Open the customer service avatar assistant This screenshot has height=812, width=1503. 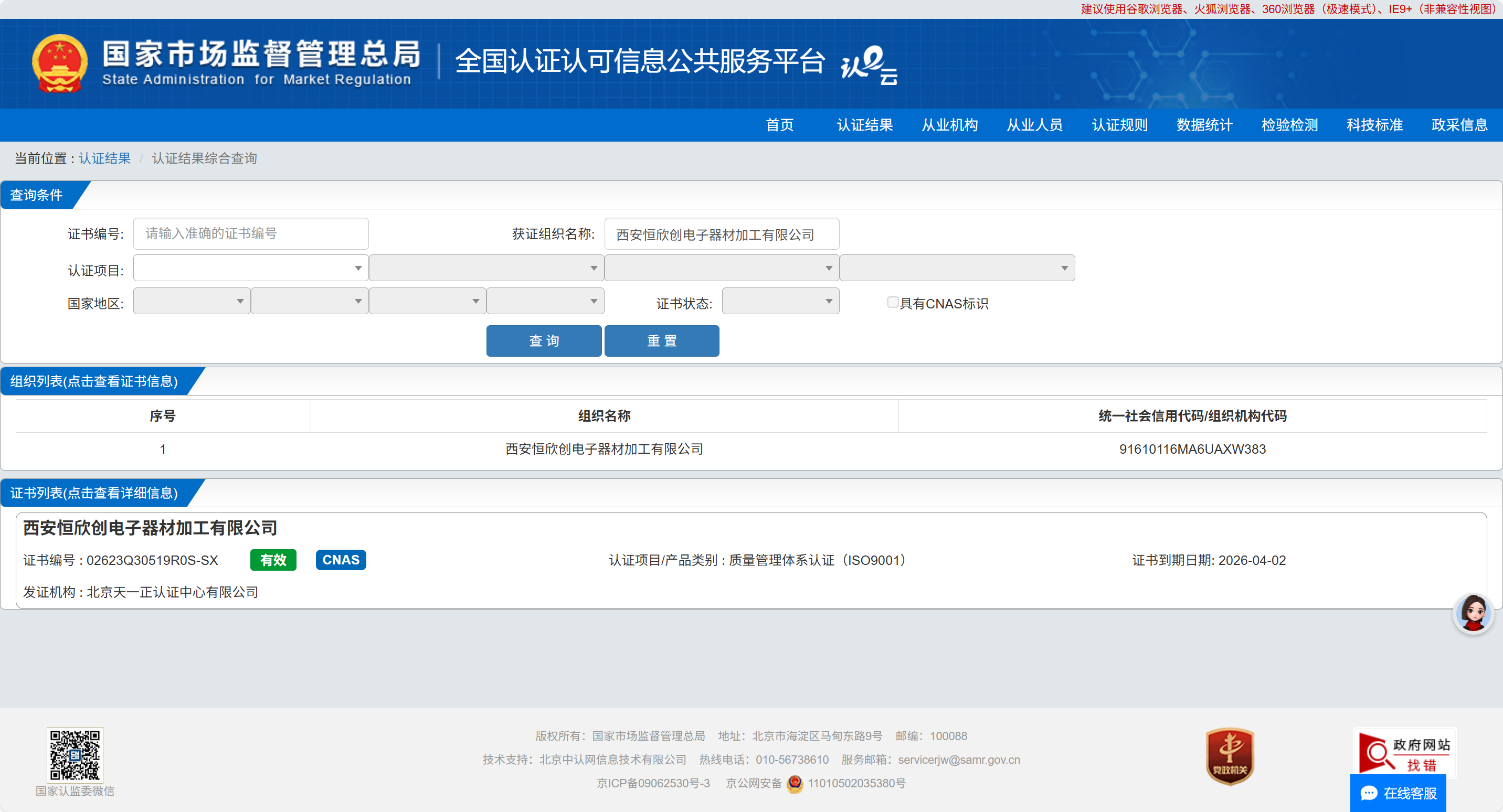coord(1472,613)
